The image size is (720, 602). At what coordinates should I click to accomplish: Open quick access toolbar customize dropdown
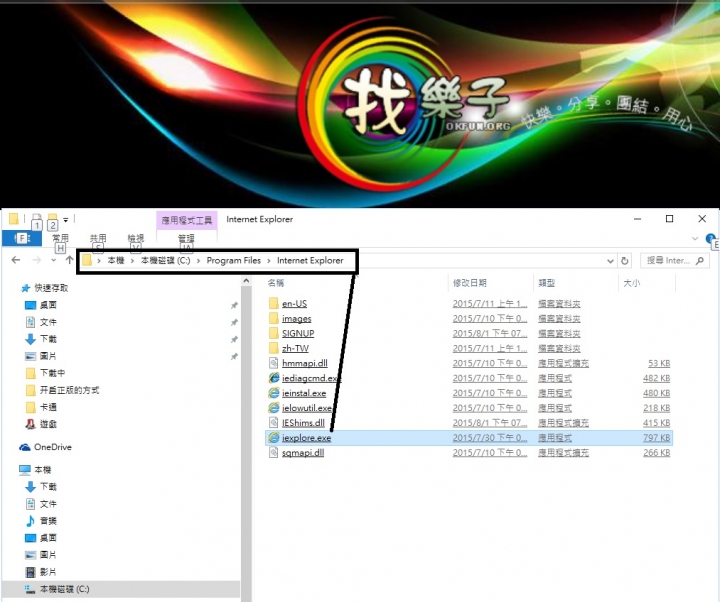(66, 219)
